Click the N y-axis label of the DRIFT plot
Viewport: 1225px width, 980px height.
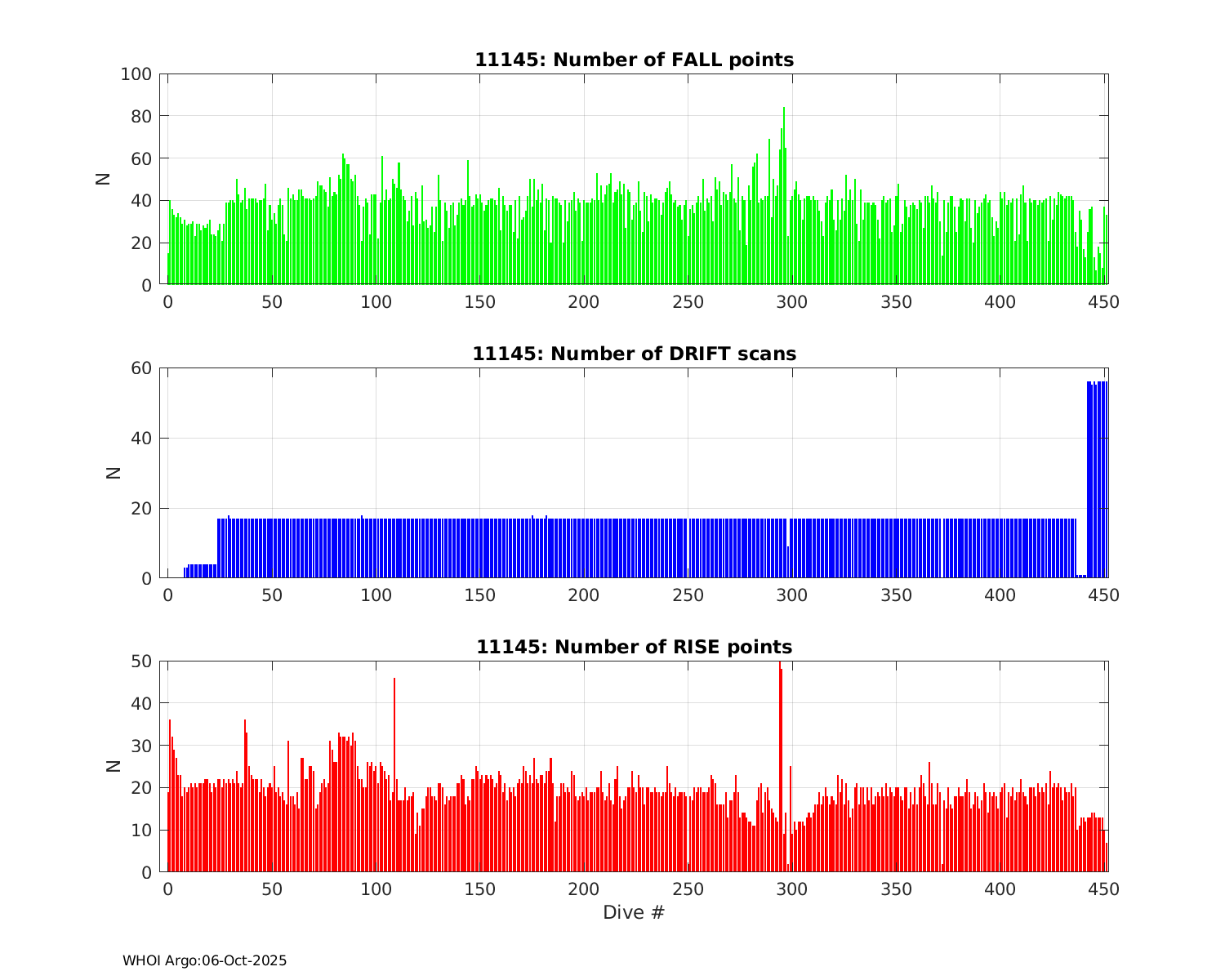coord(114,472)
